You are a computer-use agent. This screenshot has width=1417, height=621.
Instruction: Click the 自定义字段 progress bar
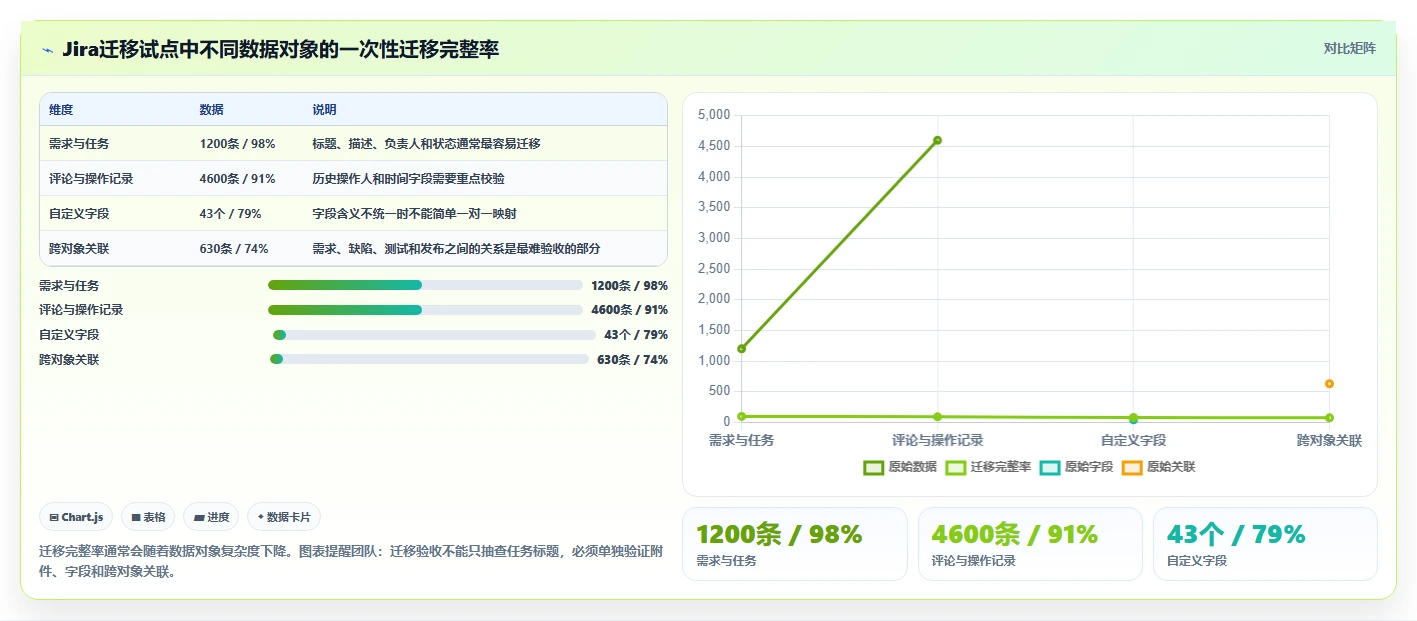[434, 335]
